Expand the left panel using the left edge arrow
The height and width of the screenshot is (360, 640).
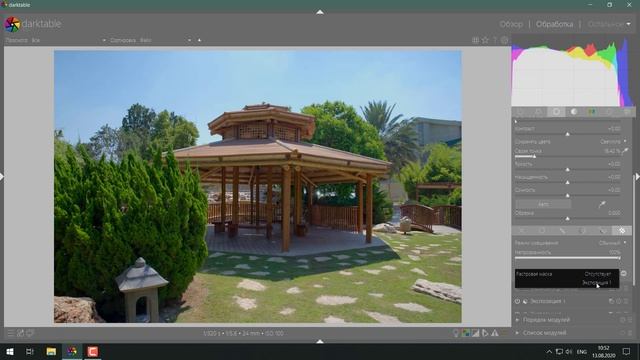pos(2,176)
